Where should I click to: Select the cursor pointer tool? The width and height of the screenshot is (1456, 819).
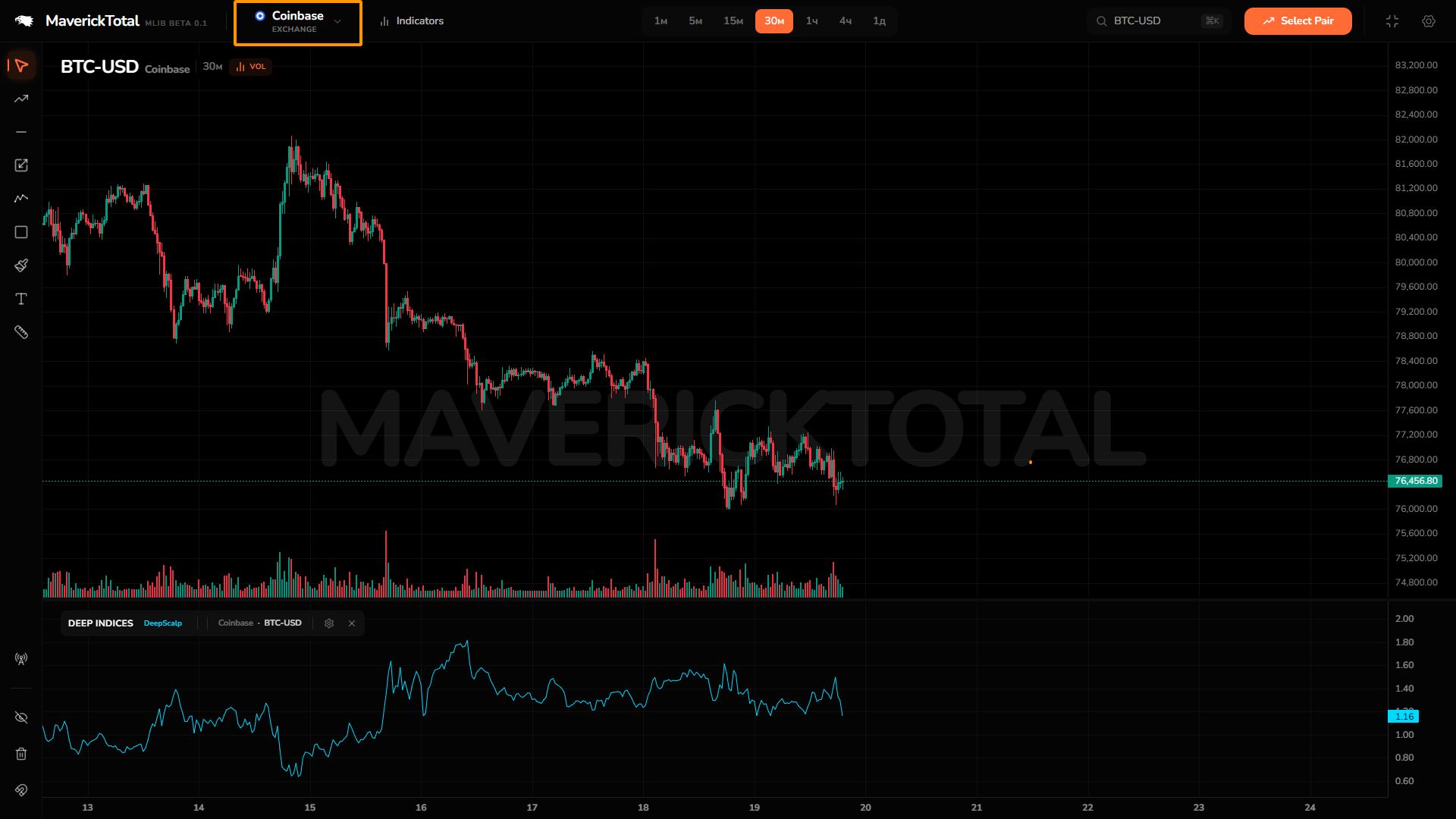pos(21,65)
